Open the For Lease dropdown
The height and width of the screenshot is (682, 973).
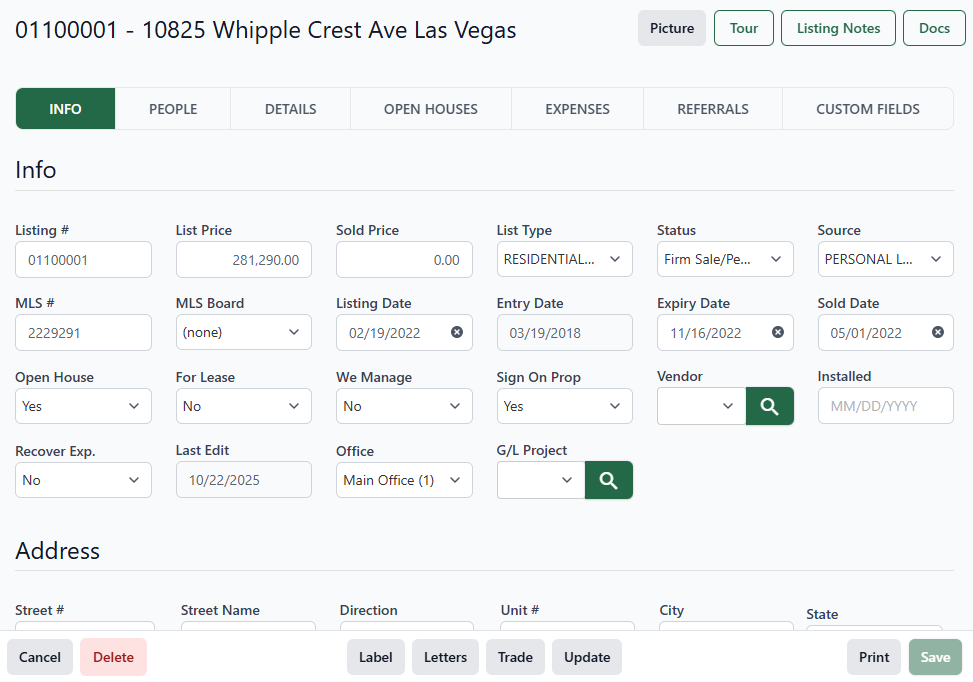(x=243, y=406)
